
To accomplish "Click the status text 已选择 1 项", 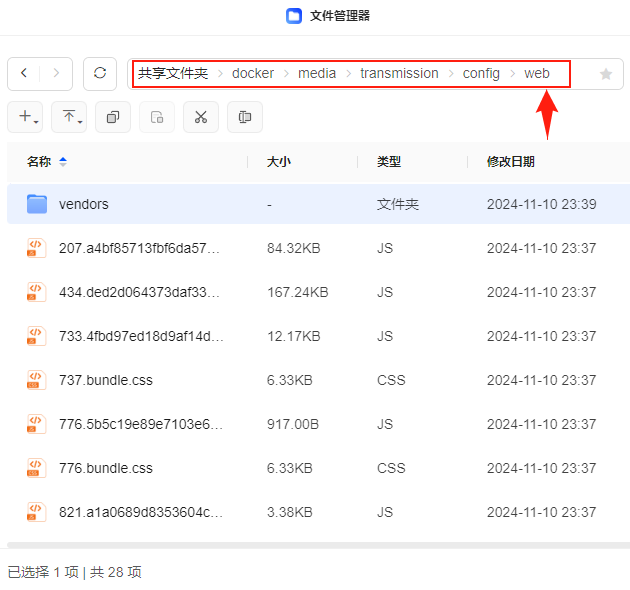I will [43, 572].
